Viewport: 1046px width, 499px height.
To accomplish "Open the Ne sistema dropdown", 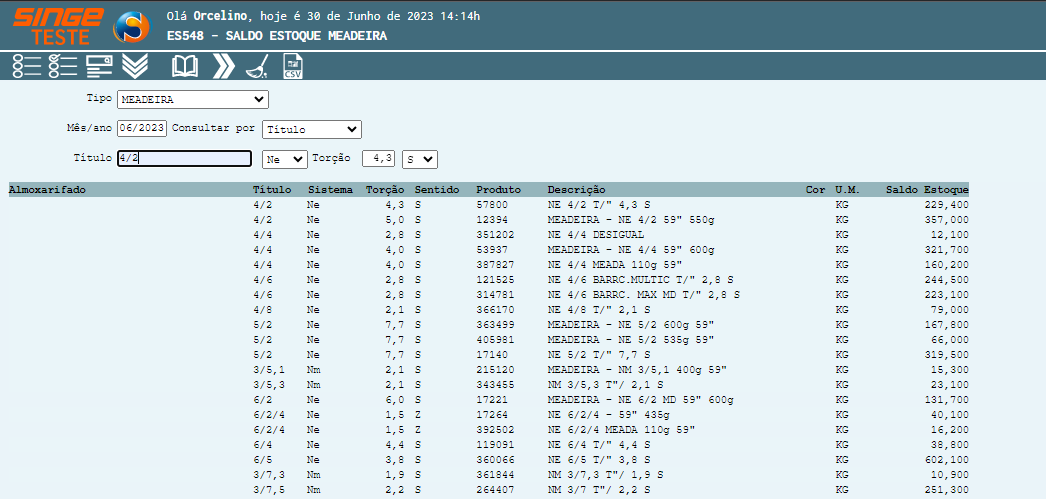I will point(284,159).
